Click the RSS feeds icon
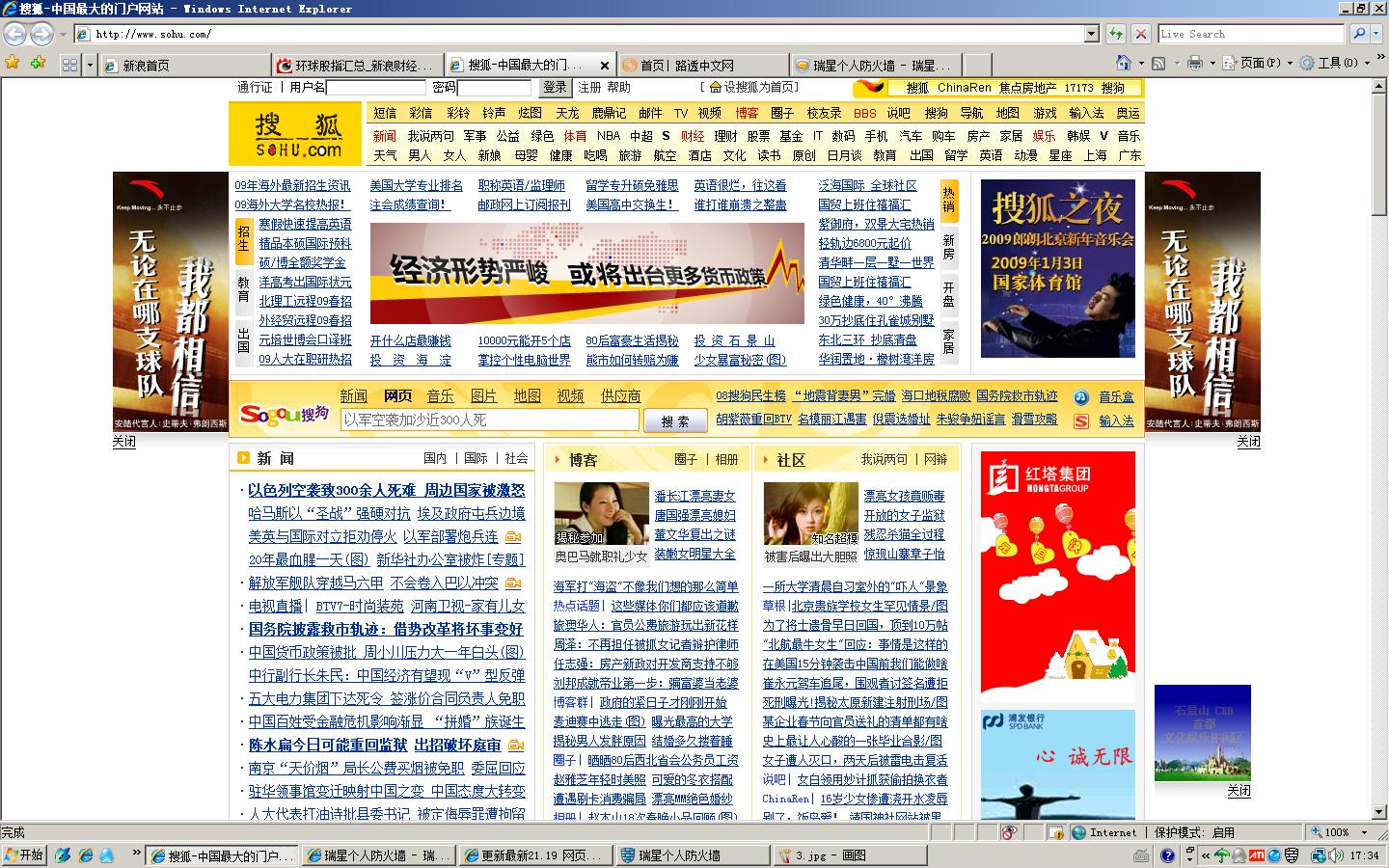This screenshot has height=868, width=1389. (1158, 63)
